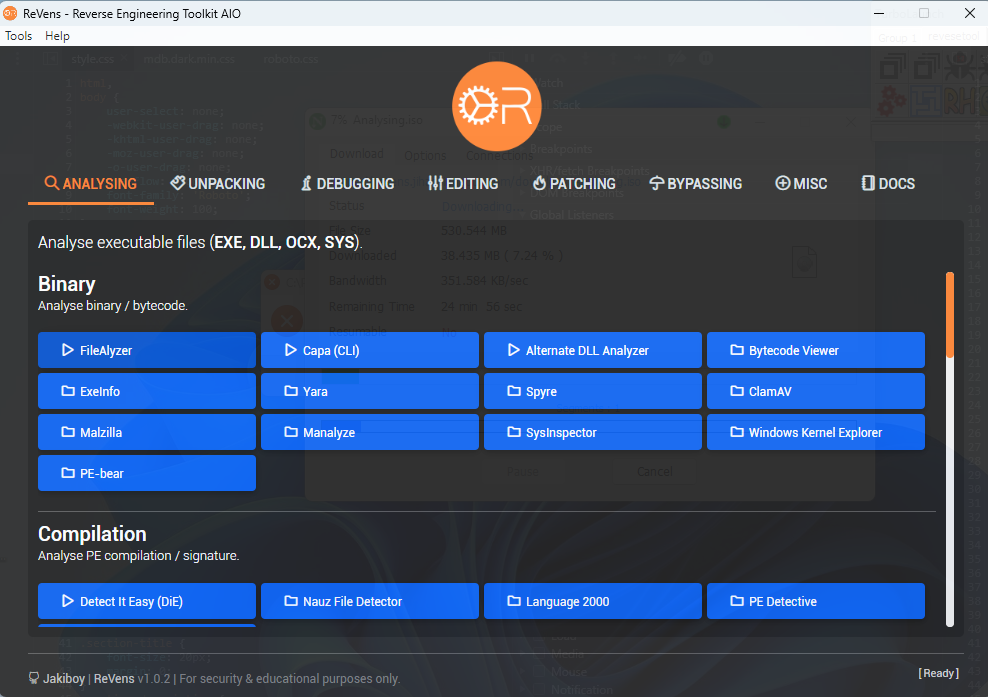Click the folder icon on Yara
The width and height of the screenshot is (988, 697).
291,391
